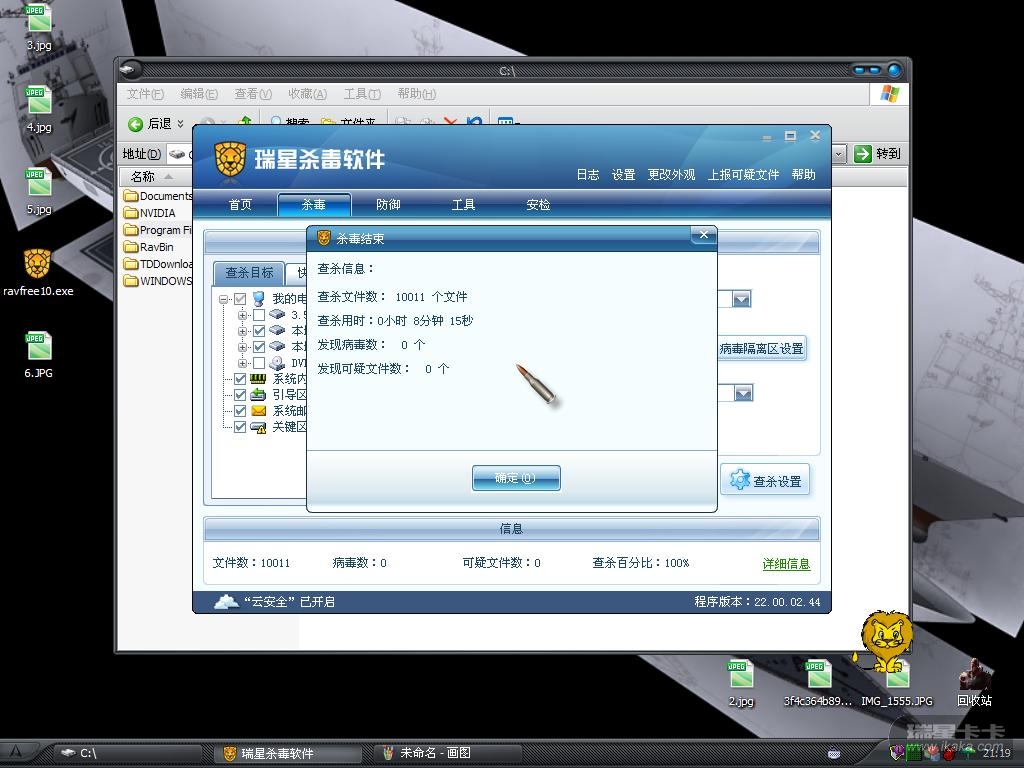Open the 设置 menu in Rising header

624,174
